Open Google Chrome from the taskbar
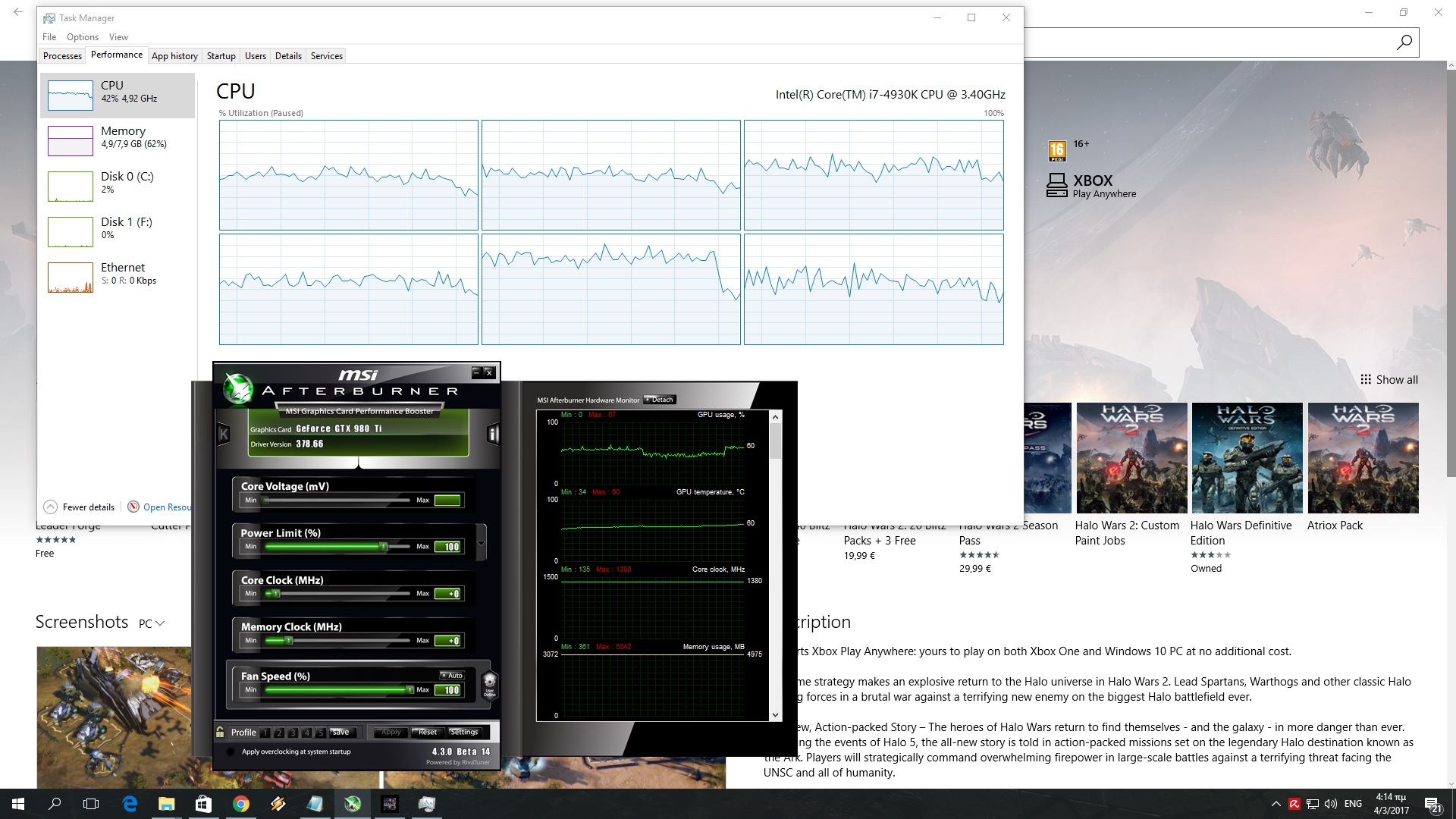Image resolution: width=1456 pixels, height=819 pixels. pyautogui.click(x=241, y=804)
